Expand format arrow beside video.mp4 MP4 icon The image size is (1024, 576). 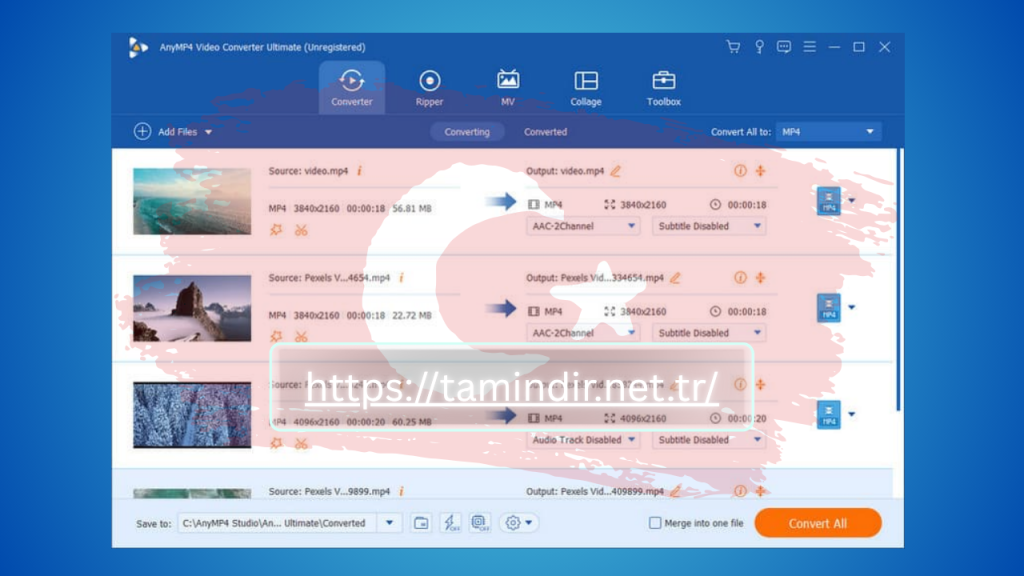click(852, 200)
